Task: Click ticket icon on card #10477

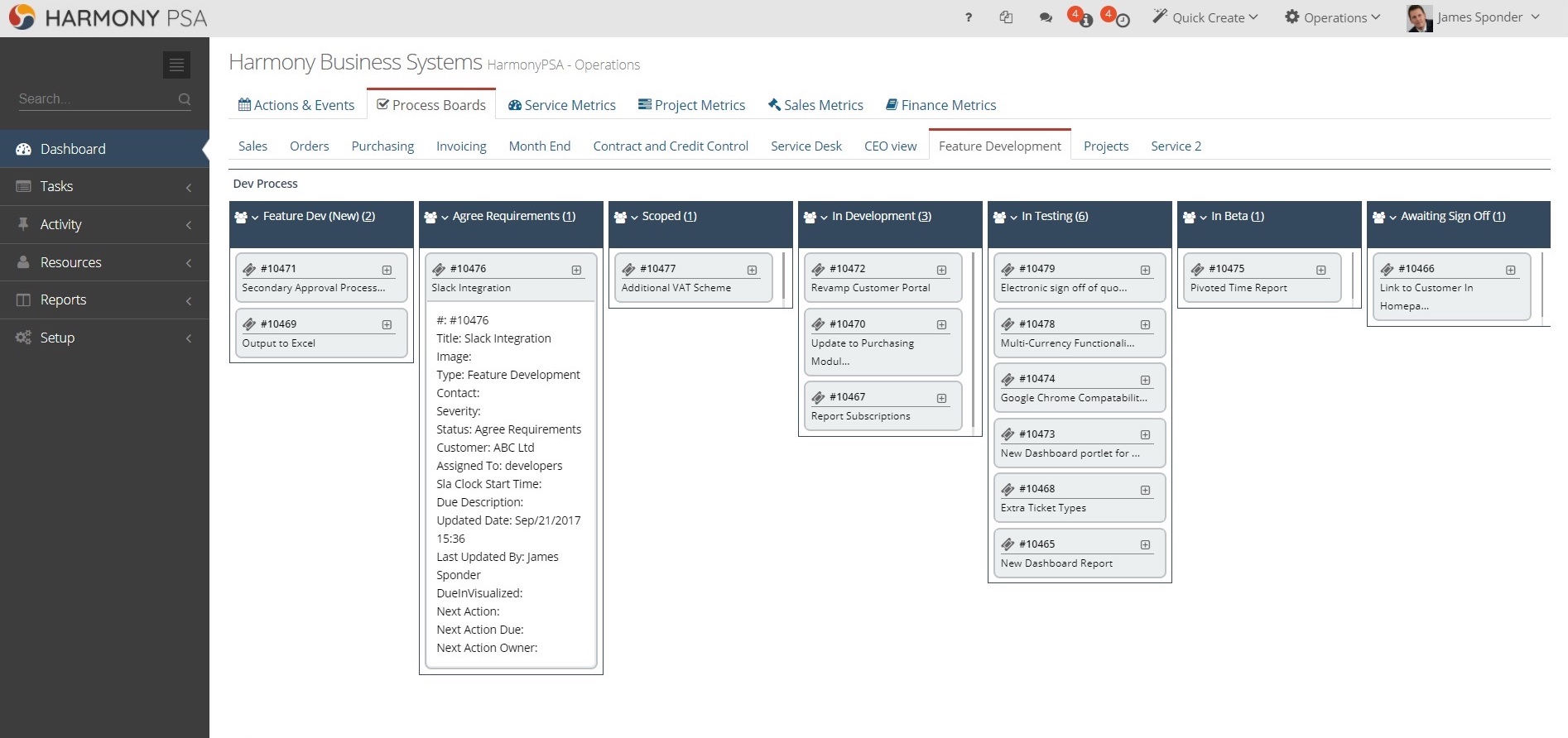Action: (x=629, y=269)
